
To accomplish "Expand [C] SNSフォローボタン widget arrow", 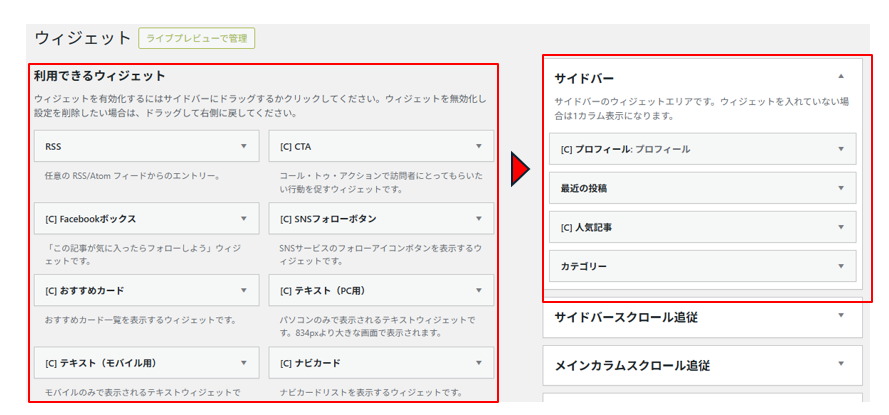I will (479, 218).
